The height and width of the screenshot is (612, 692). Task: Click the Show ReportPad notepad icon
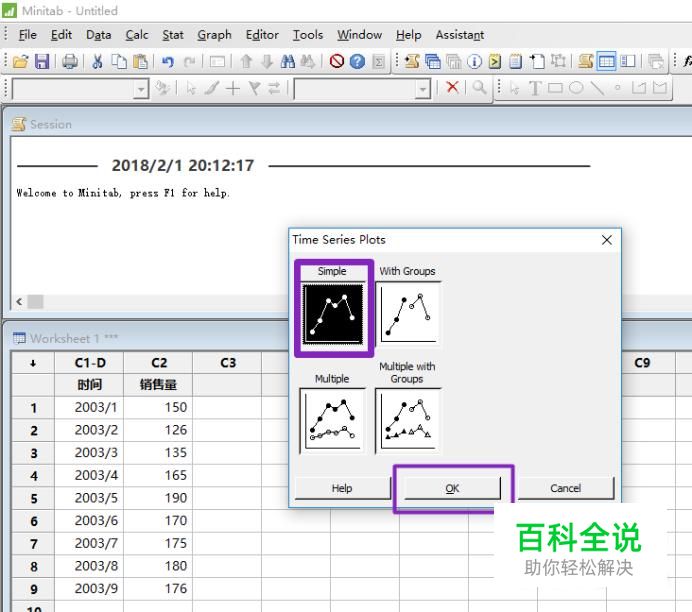click(x=515, y=61)
